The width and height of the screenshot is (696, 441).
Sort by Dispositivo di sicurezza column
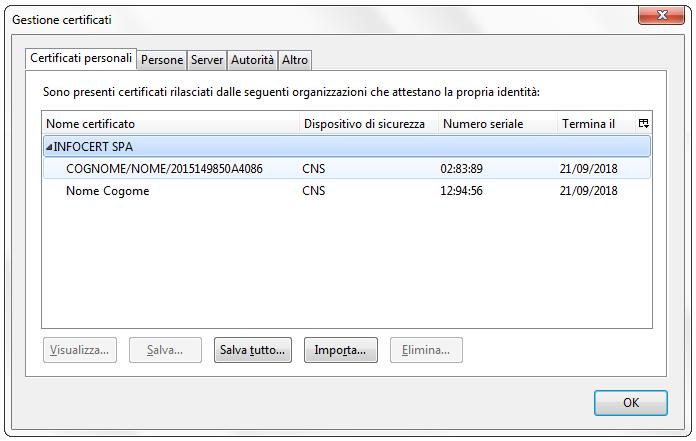(366, 124)
